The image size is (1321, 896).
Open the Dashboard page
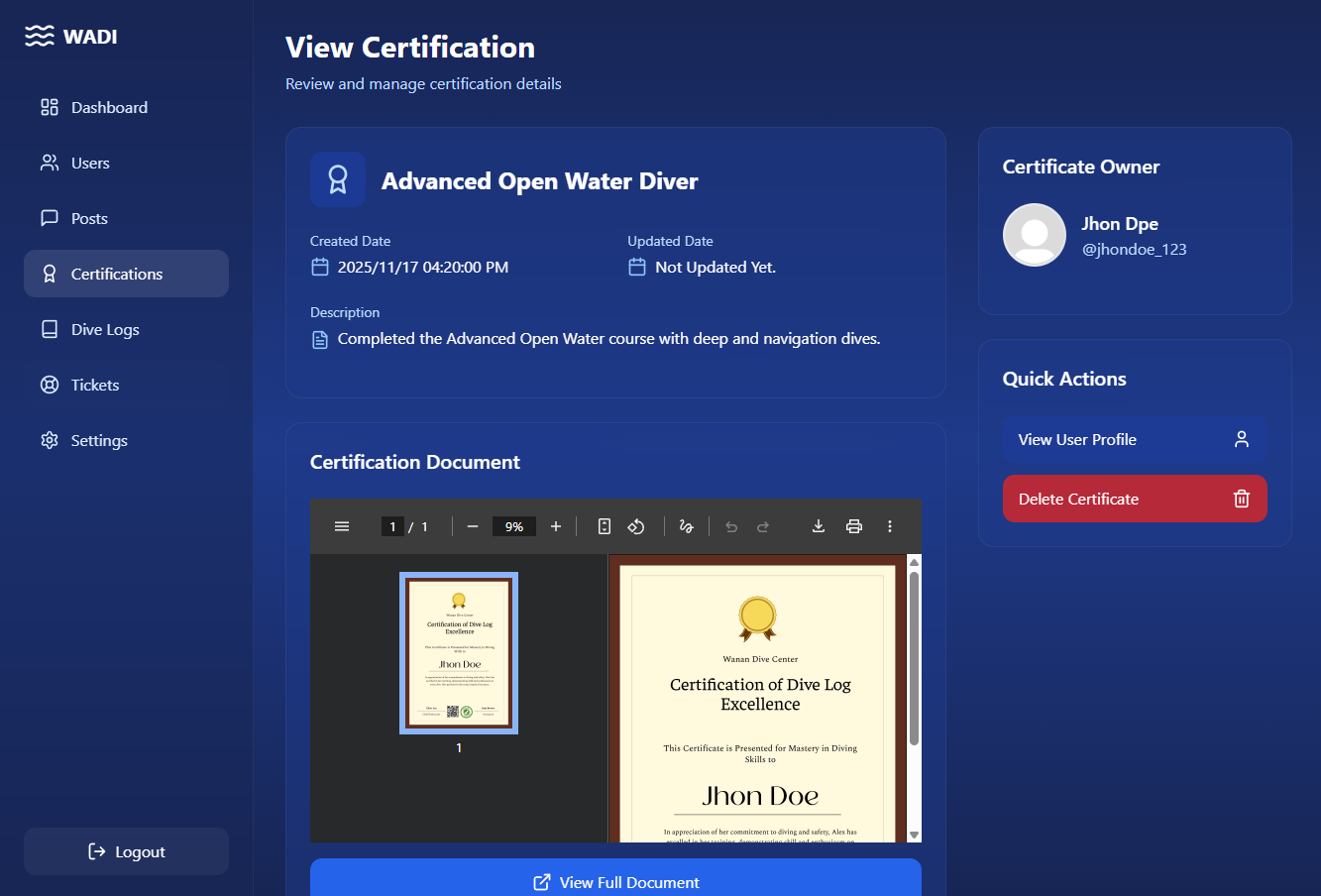pyautogui.click(x=109, y=107)
